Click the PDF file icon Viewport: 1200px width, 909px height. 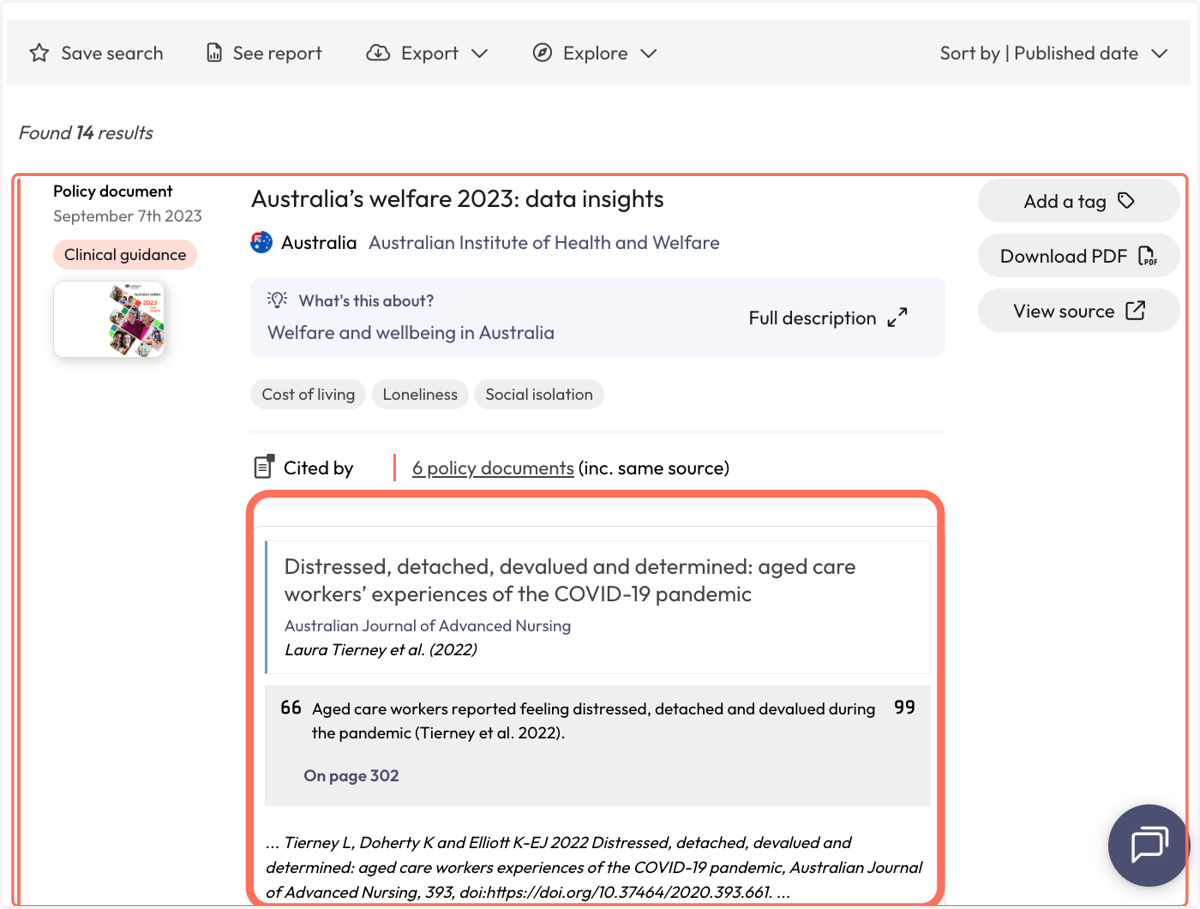point(1148,256)
